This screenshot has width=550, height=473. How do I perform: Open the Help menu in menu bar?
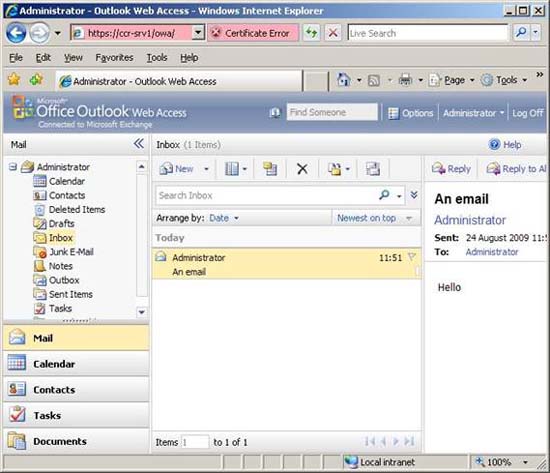[x=189, y=58]
